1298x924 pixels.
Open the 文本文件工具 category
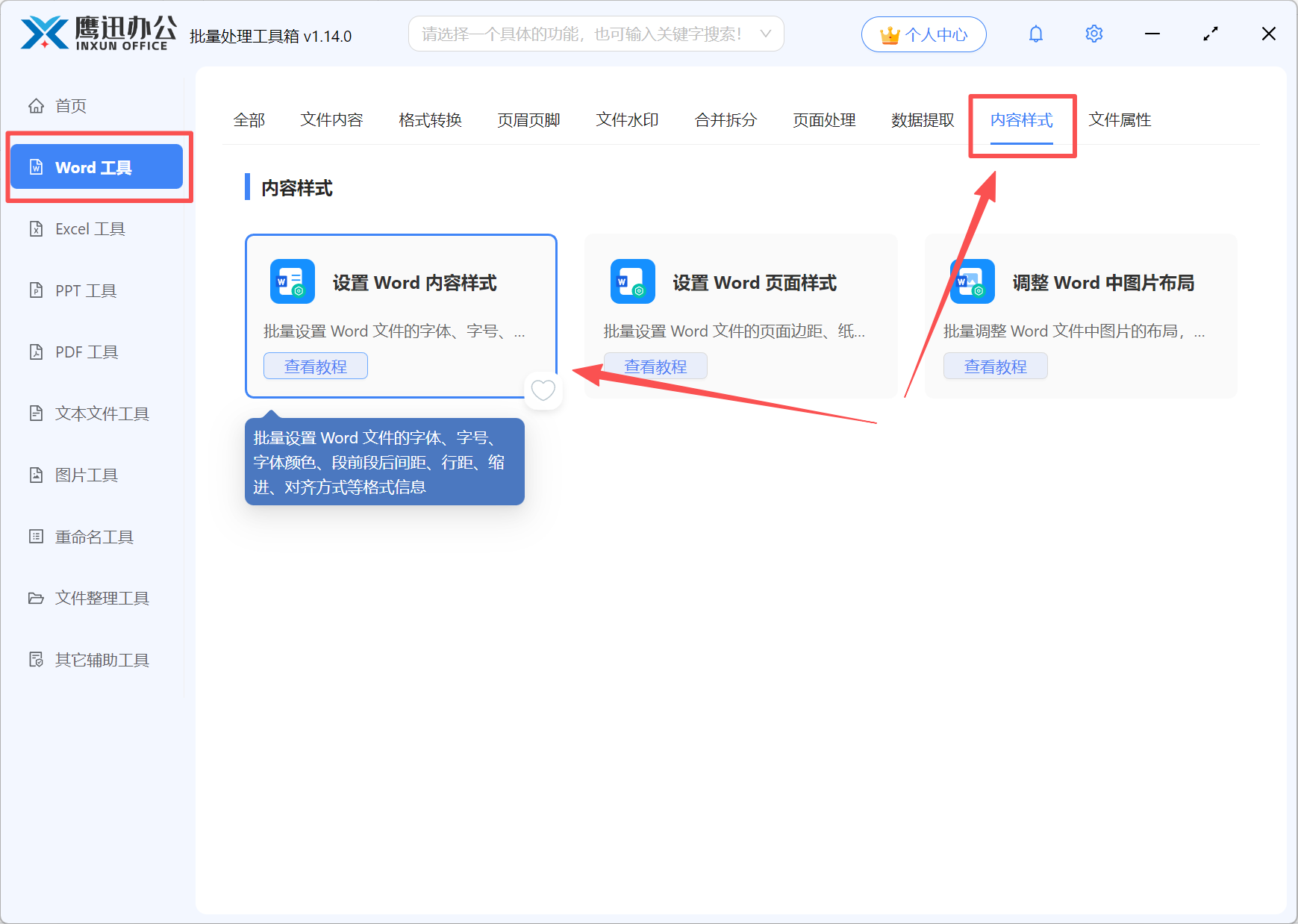click(101, 413)
